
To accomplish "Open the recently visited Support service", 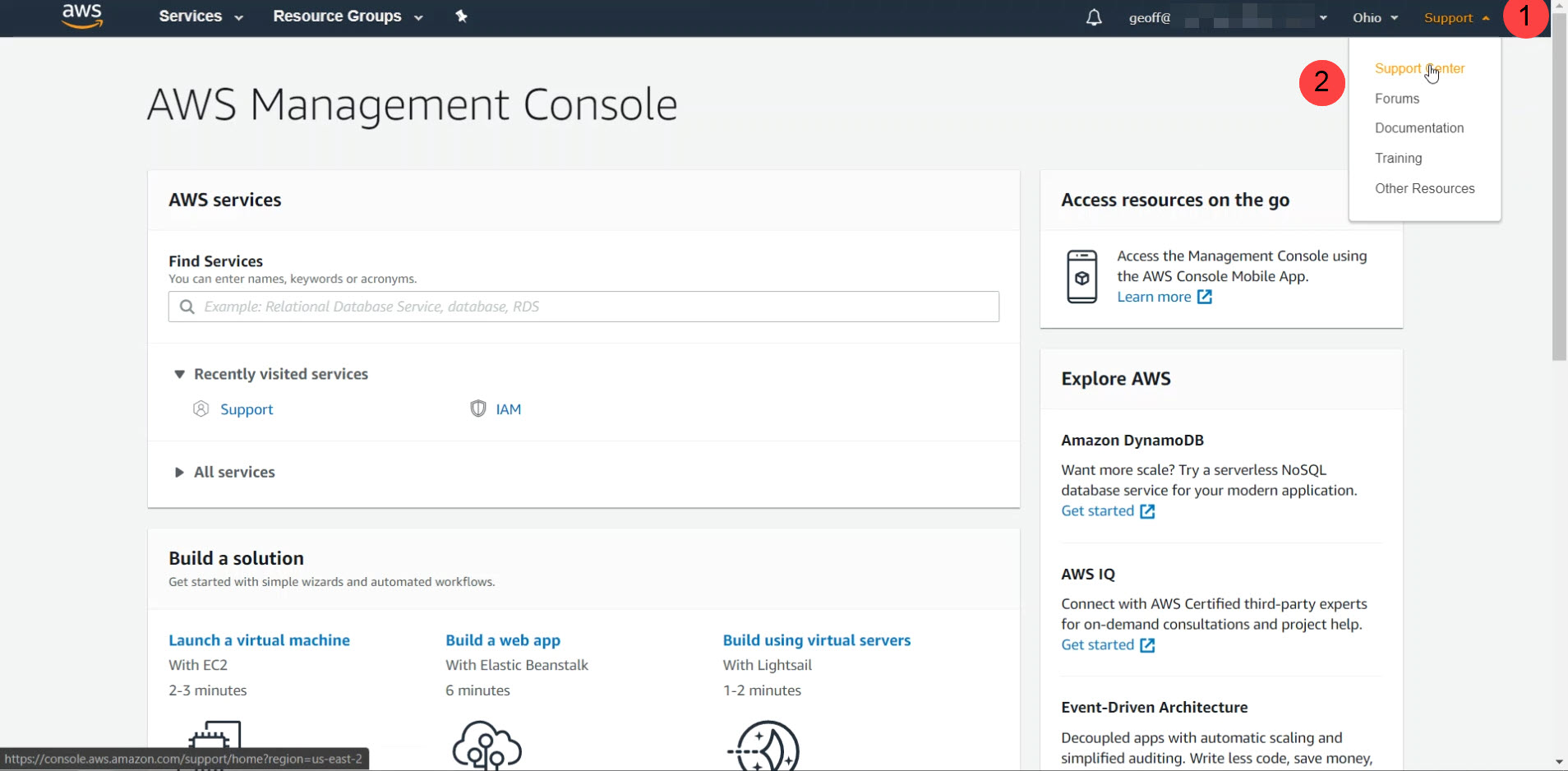I will point(246,409).
